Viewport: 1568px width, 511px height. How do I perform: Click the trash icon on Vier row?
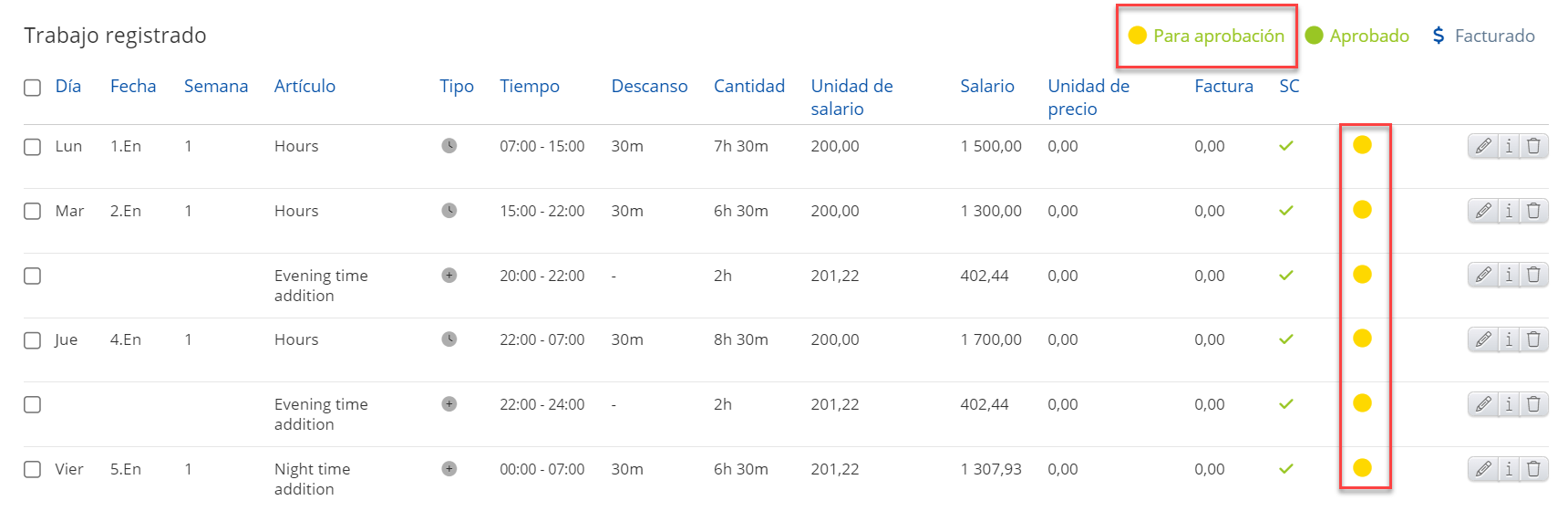[x=1534, y=469]
